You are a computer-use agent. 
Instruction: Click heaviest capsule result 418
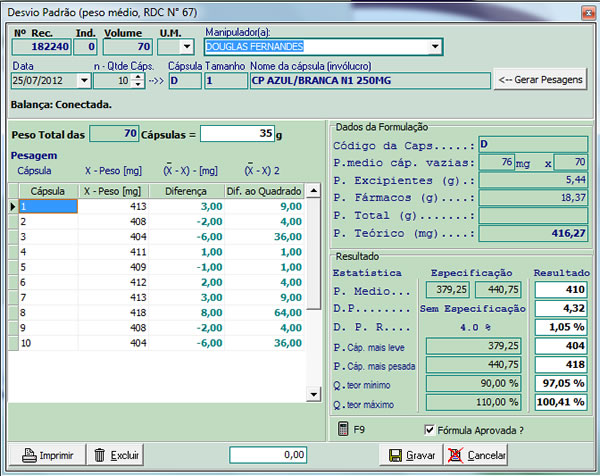(561, 365)
